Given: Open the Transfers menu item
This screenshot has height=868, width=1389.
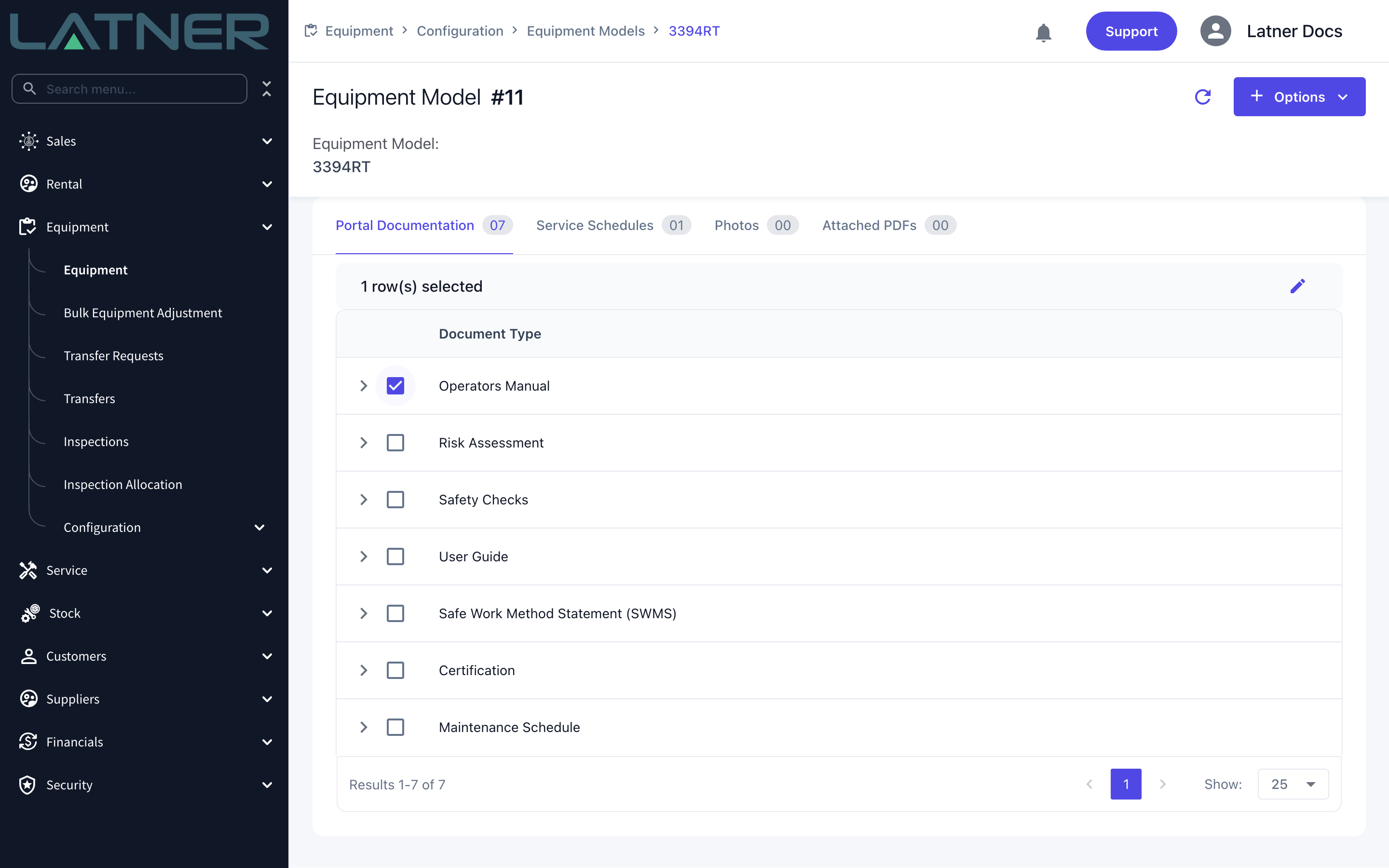Looking at the screenshot, I should (90, 398).
